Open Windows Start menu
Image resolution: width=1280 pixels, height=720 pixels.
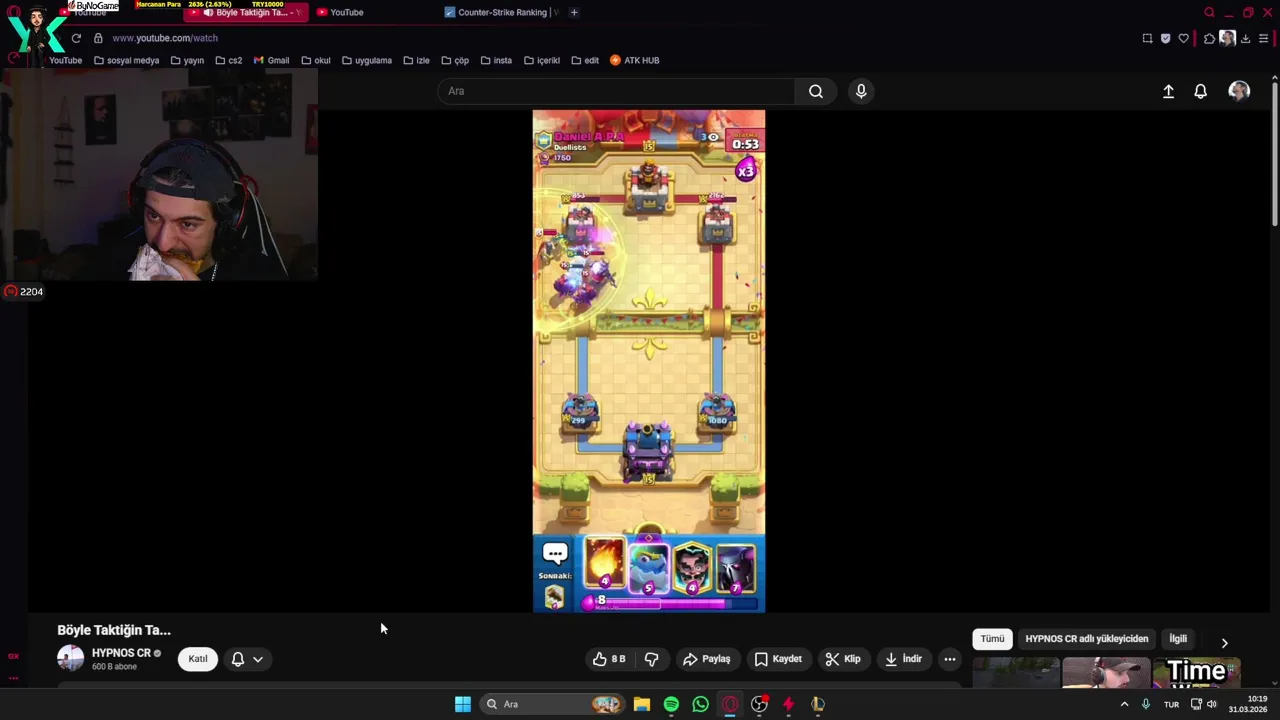coord(462,704)
